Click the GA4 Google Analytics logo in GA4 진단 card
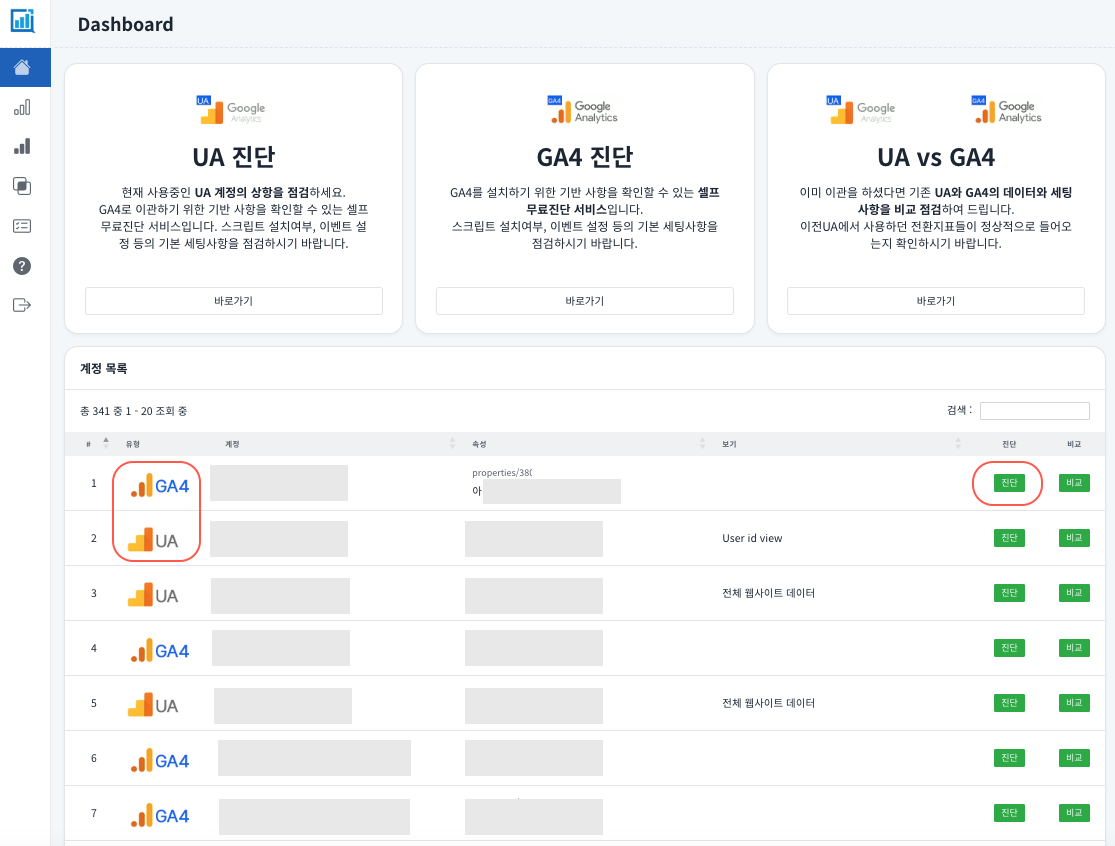The image size is (1115, 846). [583, 110]
